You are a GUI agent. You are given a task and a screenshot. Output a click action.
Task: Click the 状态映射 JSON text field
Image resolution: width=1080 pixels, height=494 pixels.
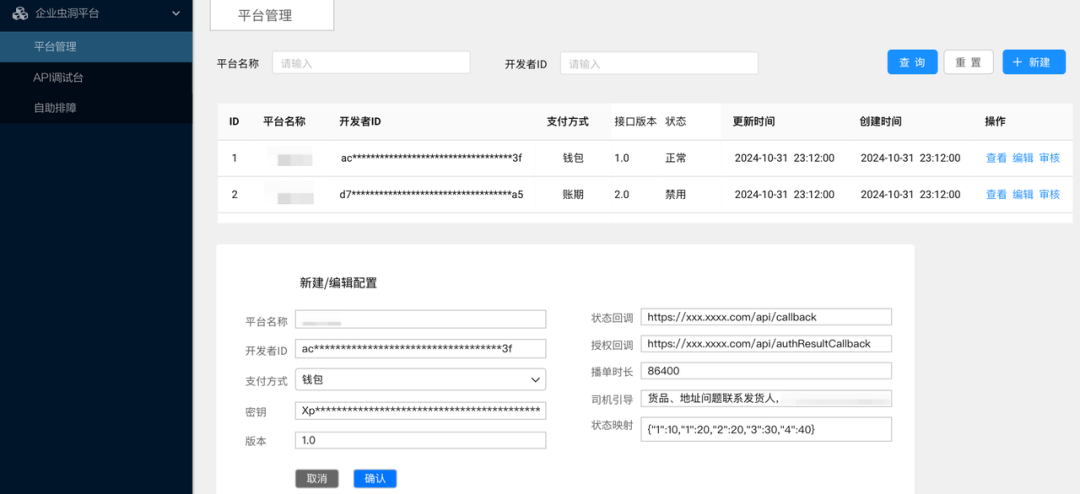[766, 429]
